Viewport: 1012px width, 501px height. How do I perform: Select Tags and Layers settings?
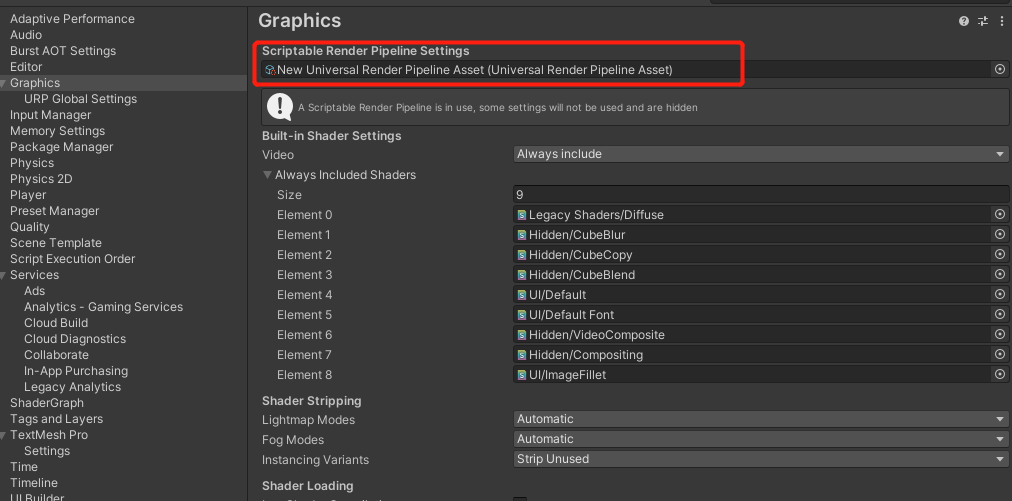(x=56, y=419)
